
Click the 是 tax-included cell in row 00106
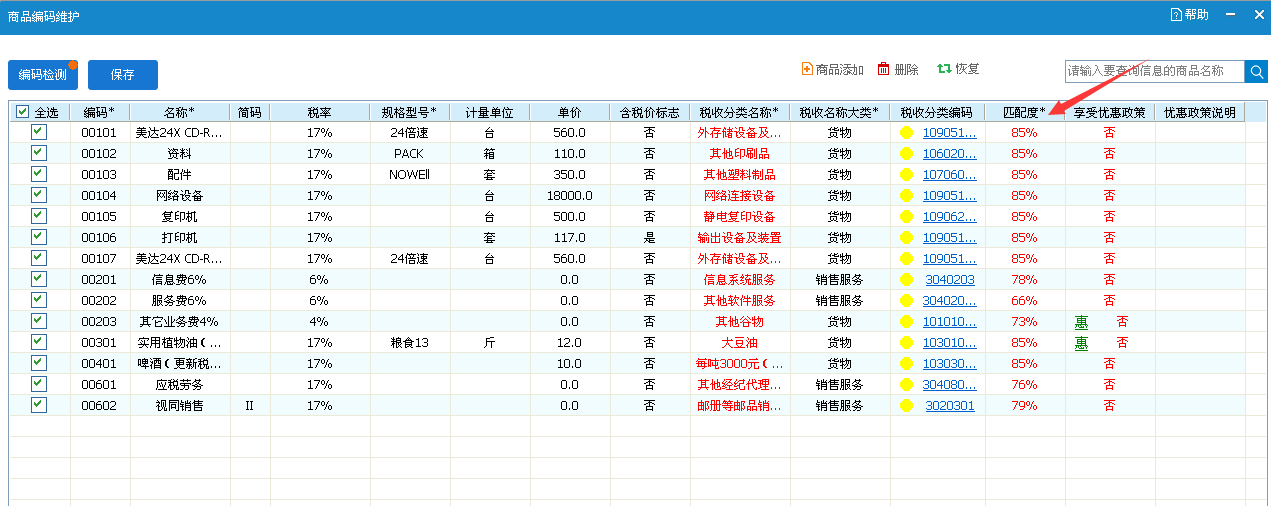[x=649, y=238]
